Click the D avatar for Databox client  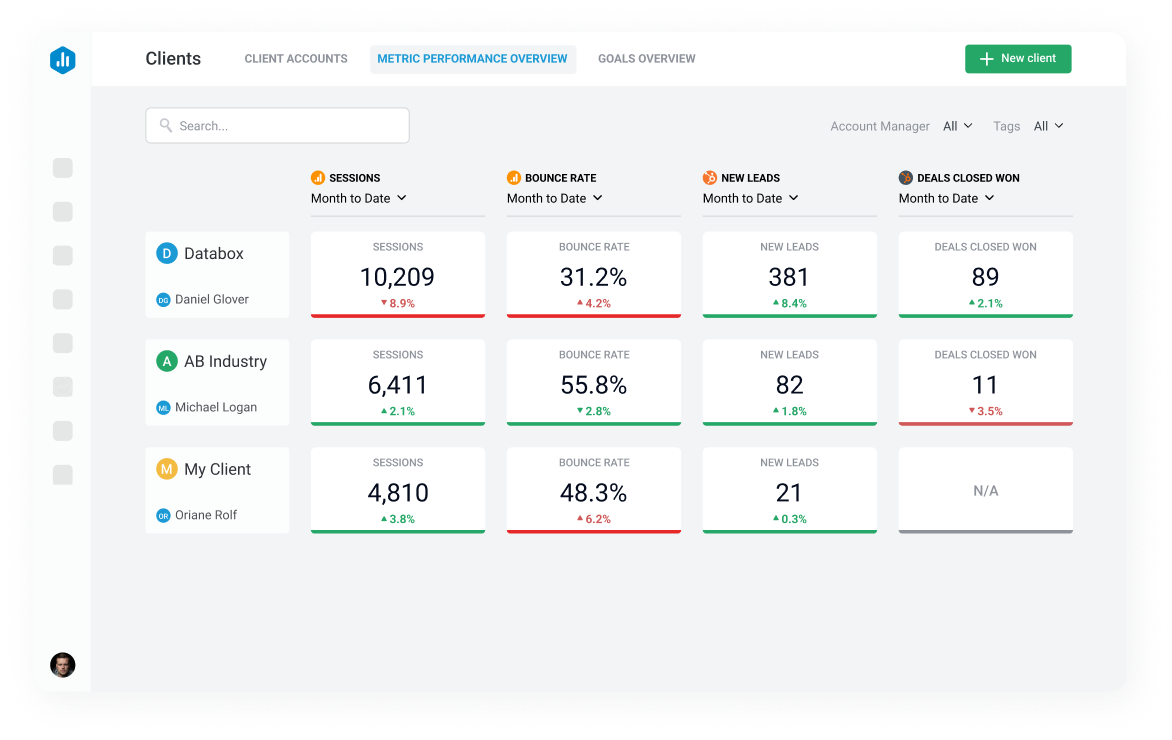click(167, 253)
